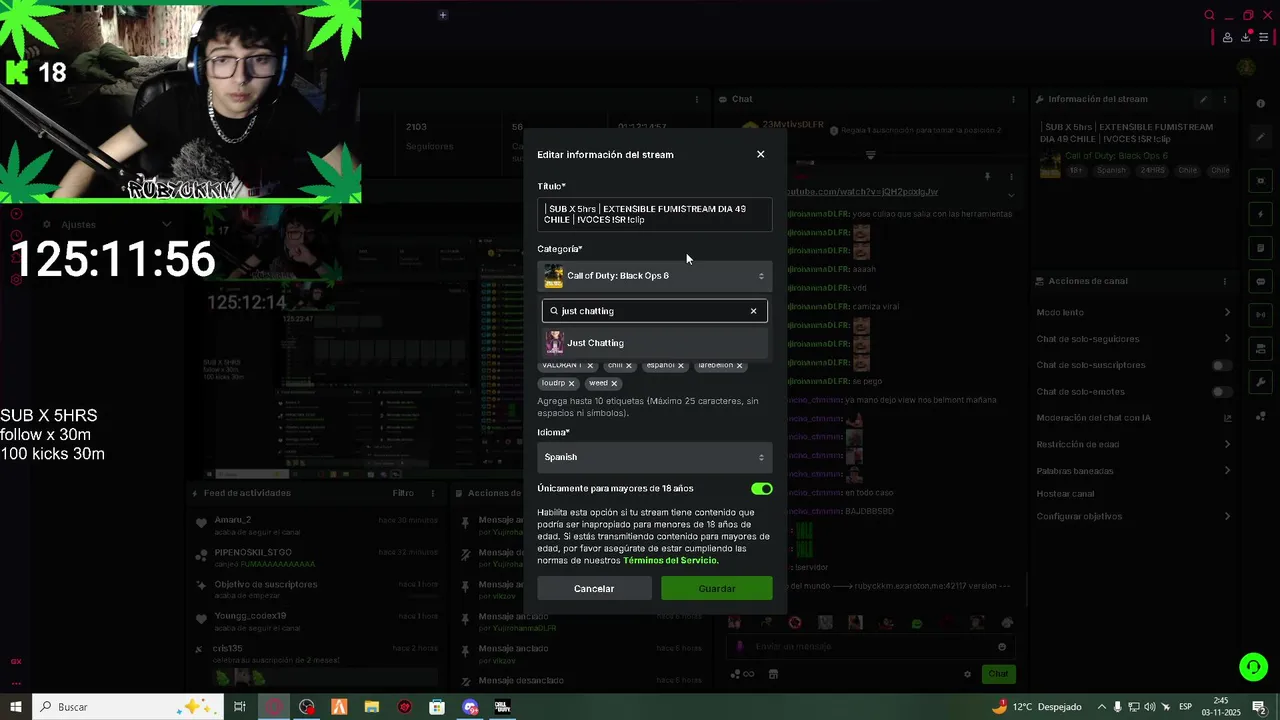Image resolution: width=1280 pixels, height=720 pixels.
Task: Select the Amaru_2 follow activity entry
Action: tap(316, 524)
